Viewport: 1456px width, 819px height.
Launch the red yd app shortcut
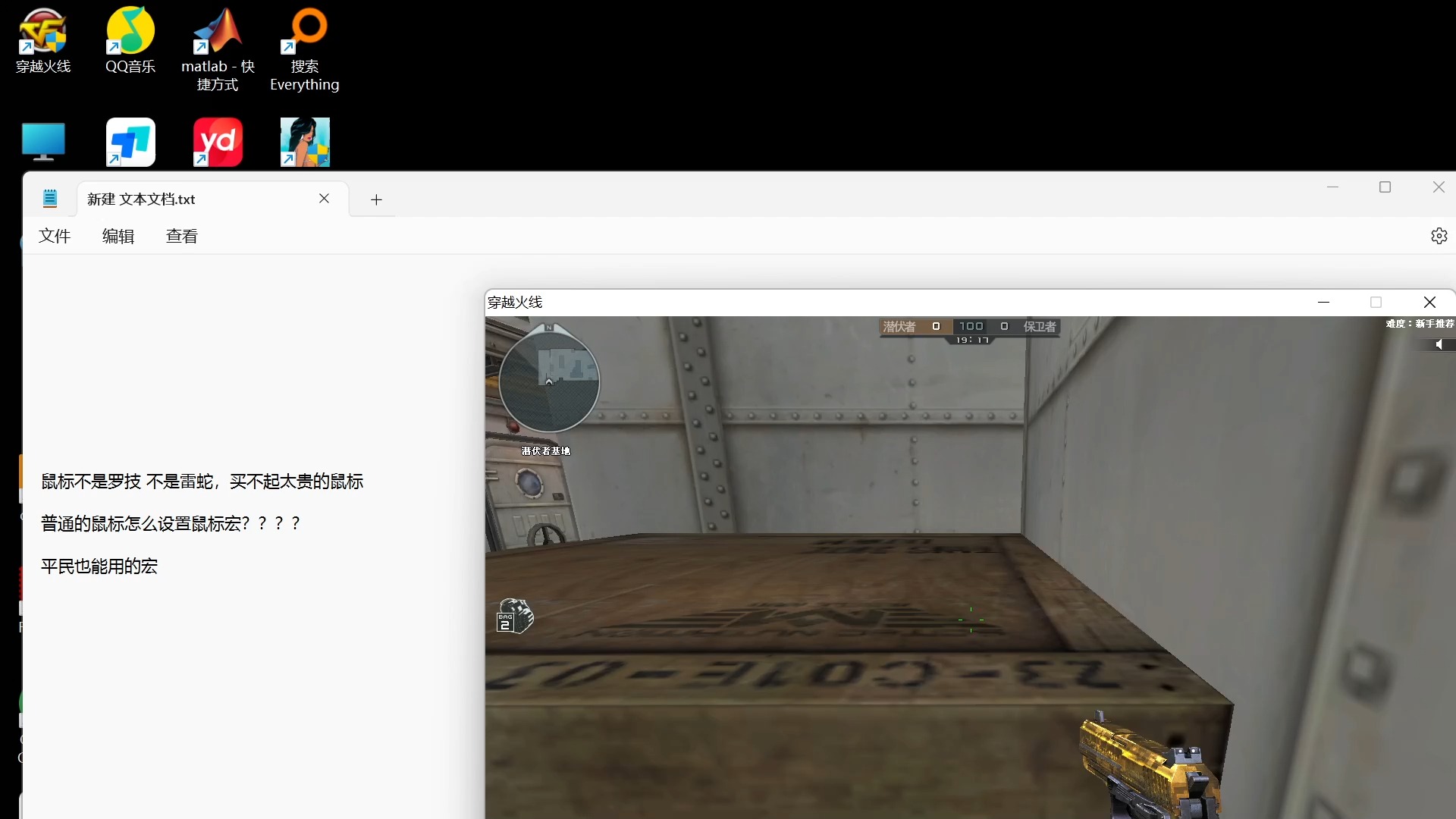coord(218,142)
